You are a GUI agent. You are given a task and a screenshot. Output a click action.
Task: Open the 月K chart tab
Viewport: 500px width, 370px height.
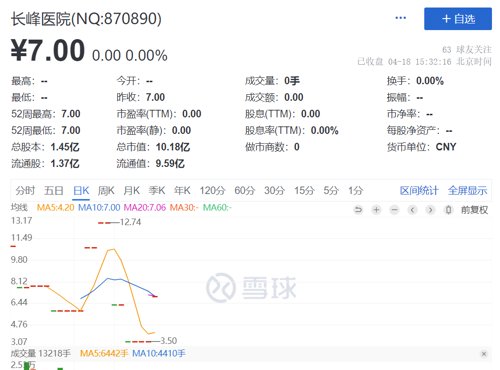click(x=131, y=191)
